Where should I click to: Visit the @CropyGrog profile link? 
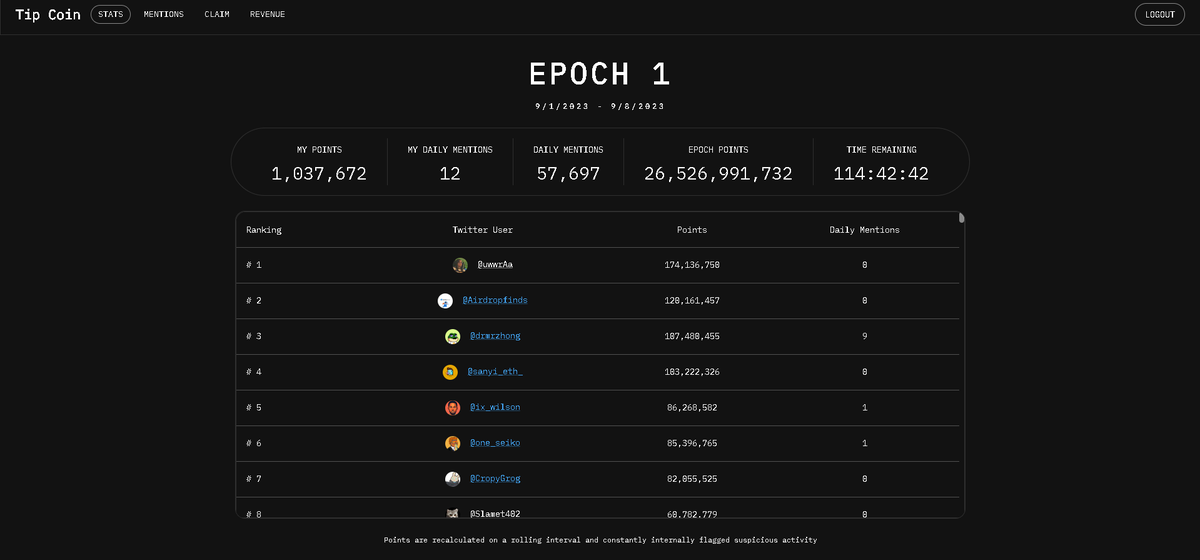click(495, 479)
